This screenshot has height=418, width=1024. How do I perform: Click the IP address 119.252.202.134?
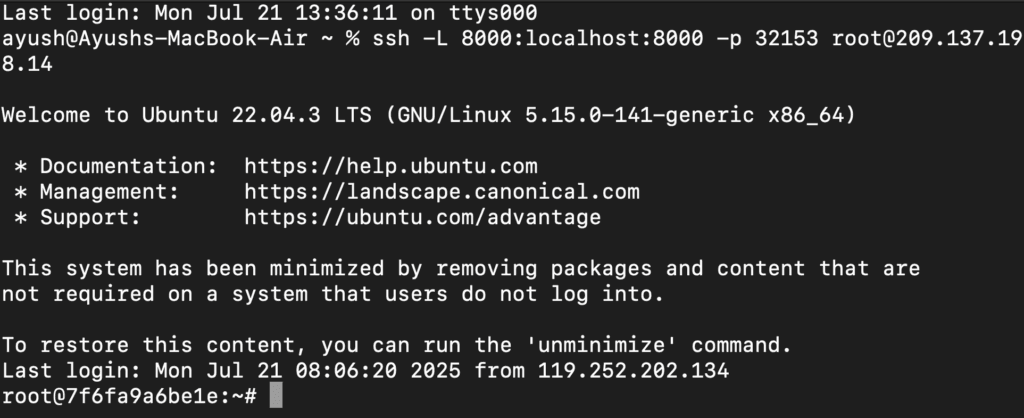(x=633, y=371)
